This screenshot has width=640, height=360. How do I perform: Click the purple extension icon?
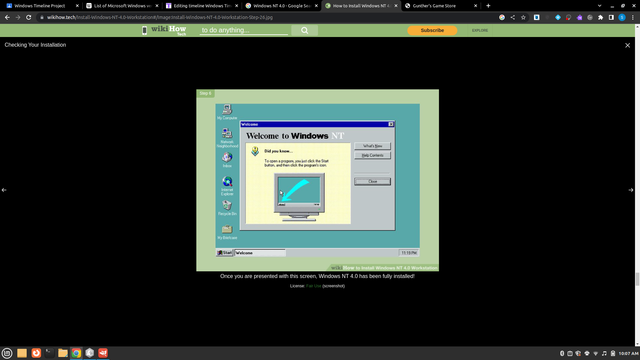579,18
